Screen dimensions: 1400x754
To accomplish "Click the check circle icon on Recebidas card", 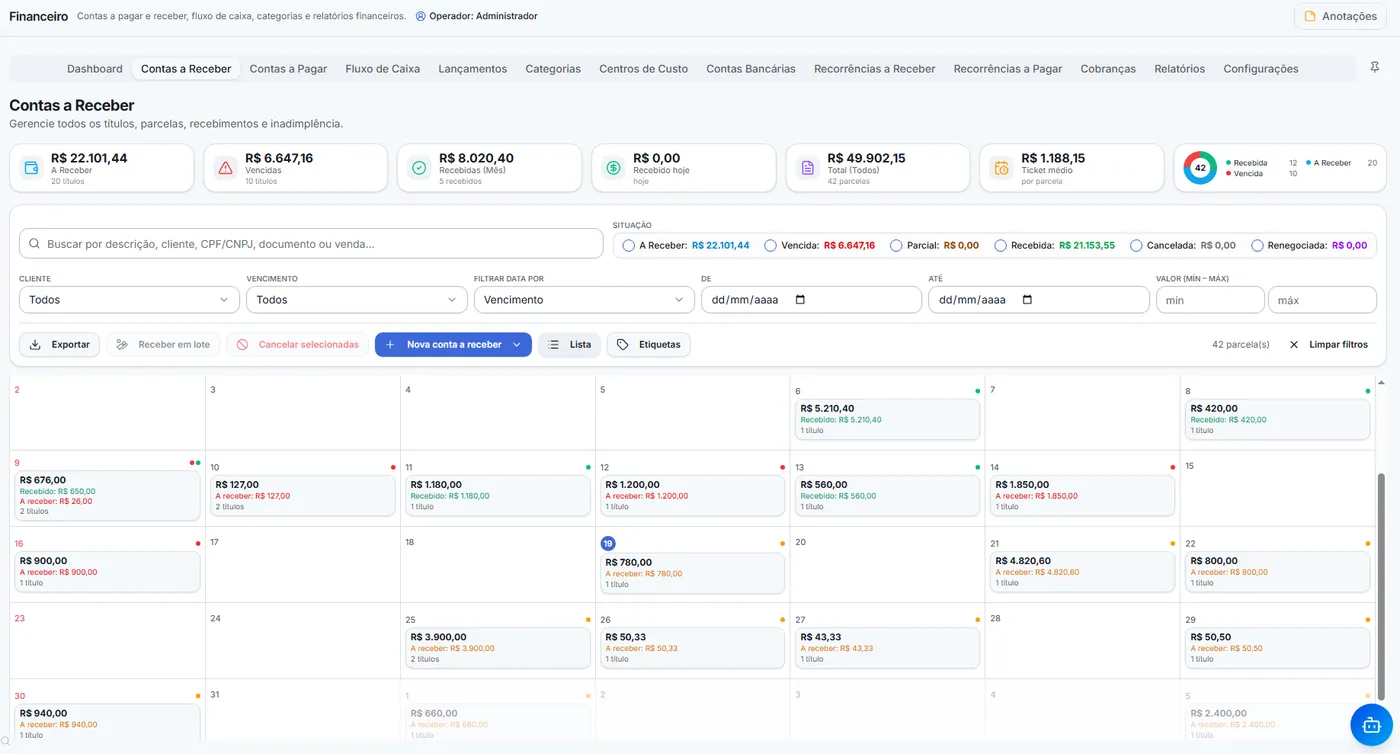I will point(419,168).
